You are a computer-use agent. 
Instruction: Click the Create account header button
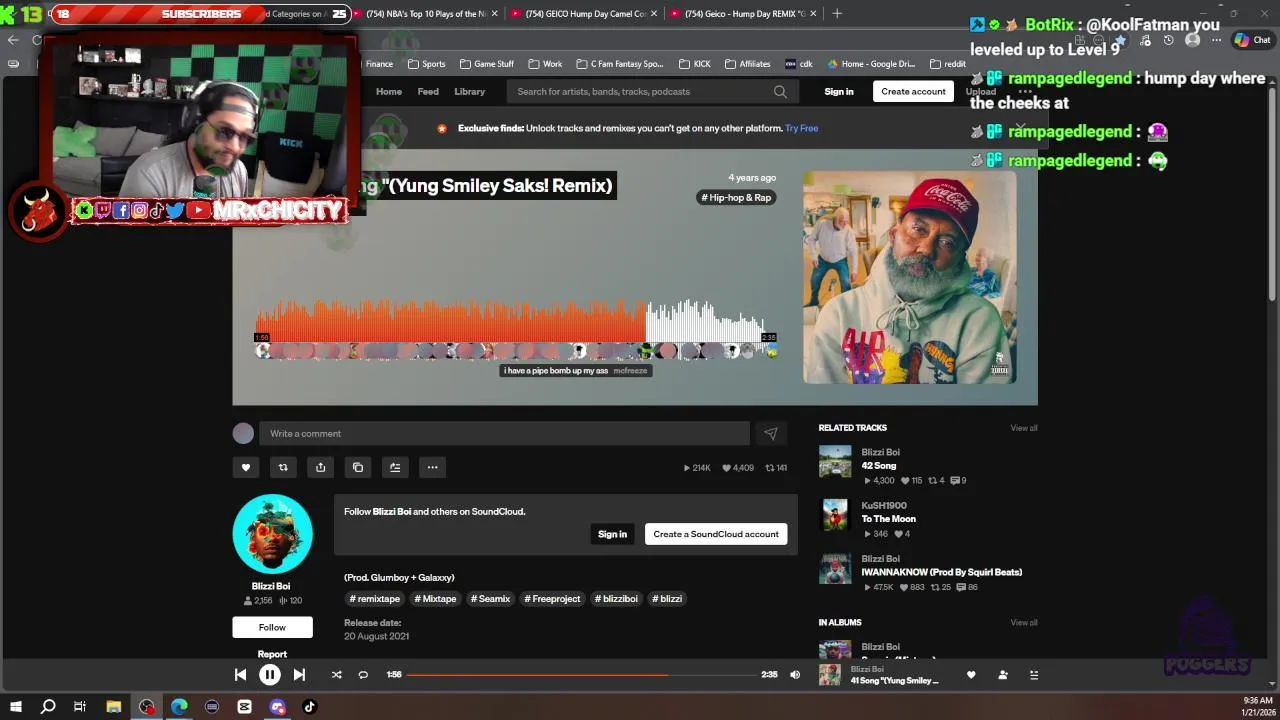click(x=913, y=92)
